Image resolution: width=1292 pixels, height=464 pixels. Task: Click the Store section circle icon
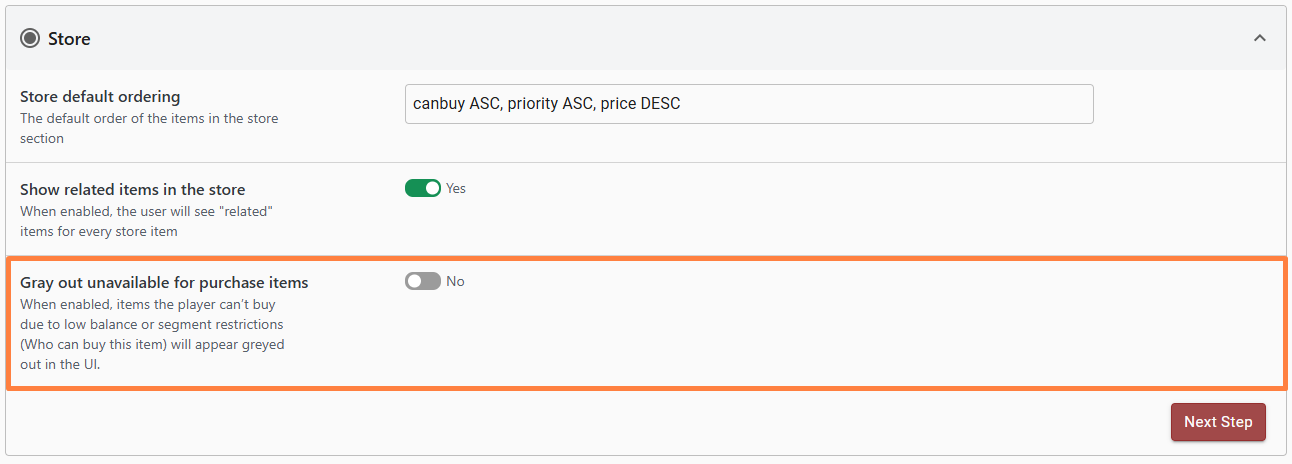coord(30,39)
